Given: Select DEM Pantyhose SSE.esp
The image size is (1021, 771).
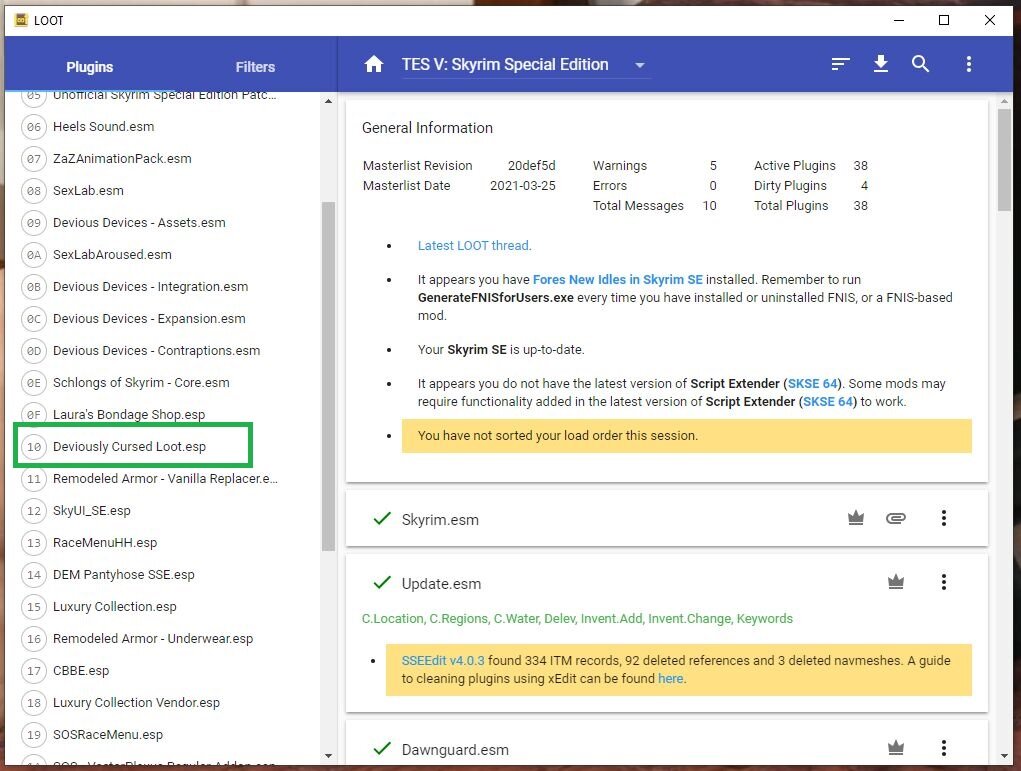Looking at the screenshot, I should tap(124, 574).
